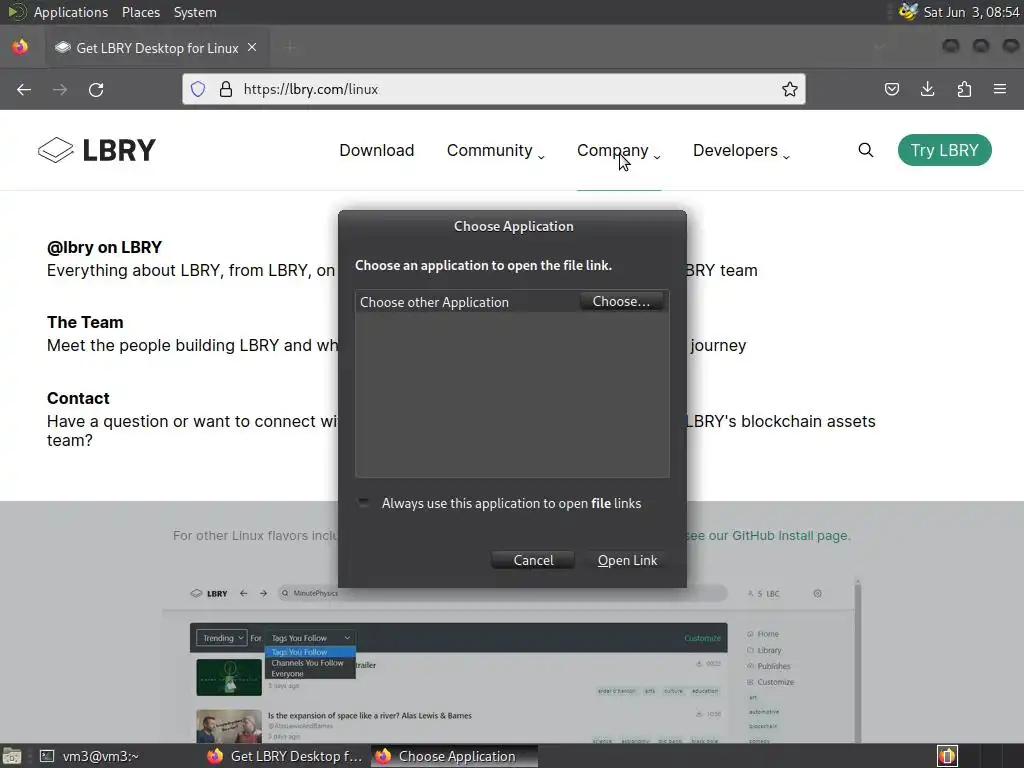This screenshot has width=1024, height=768.
Task: Click the Open Link button
Action: (627, 560)
